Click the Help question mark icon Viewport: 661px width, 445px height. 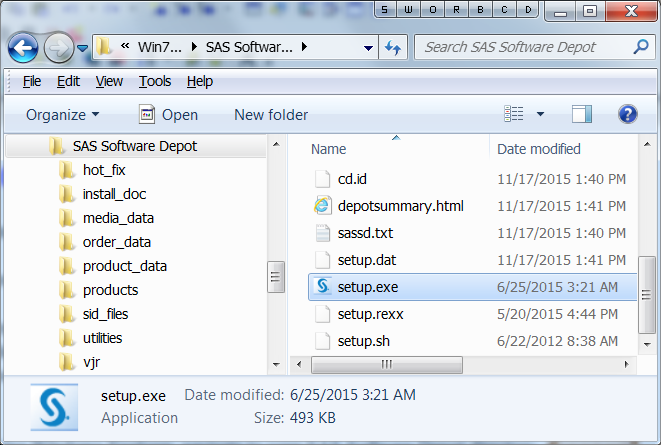[x=628, y=114]
